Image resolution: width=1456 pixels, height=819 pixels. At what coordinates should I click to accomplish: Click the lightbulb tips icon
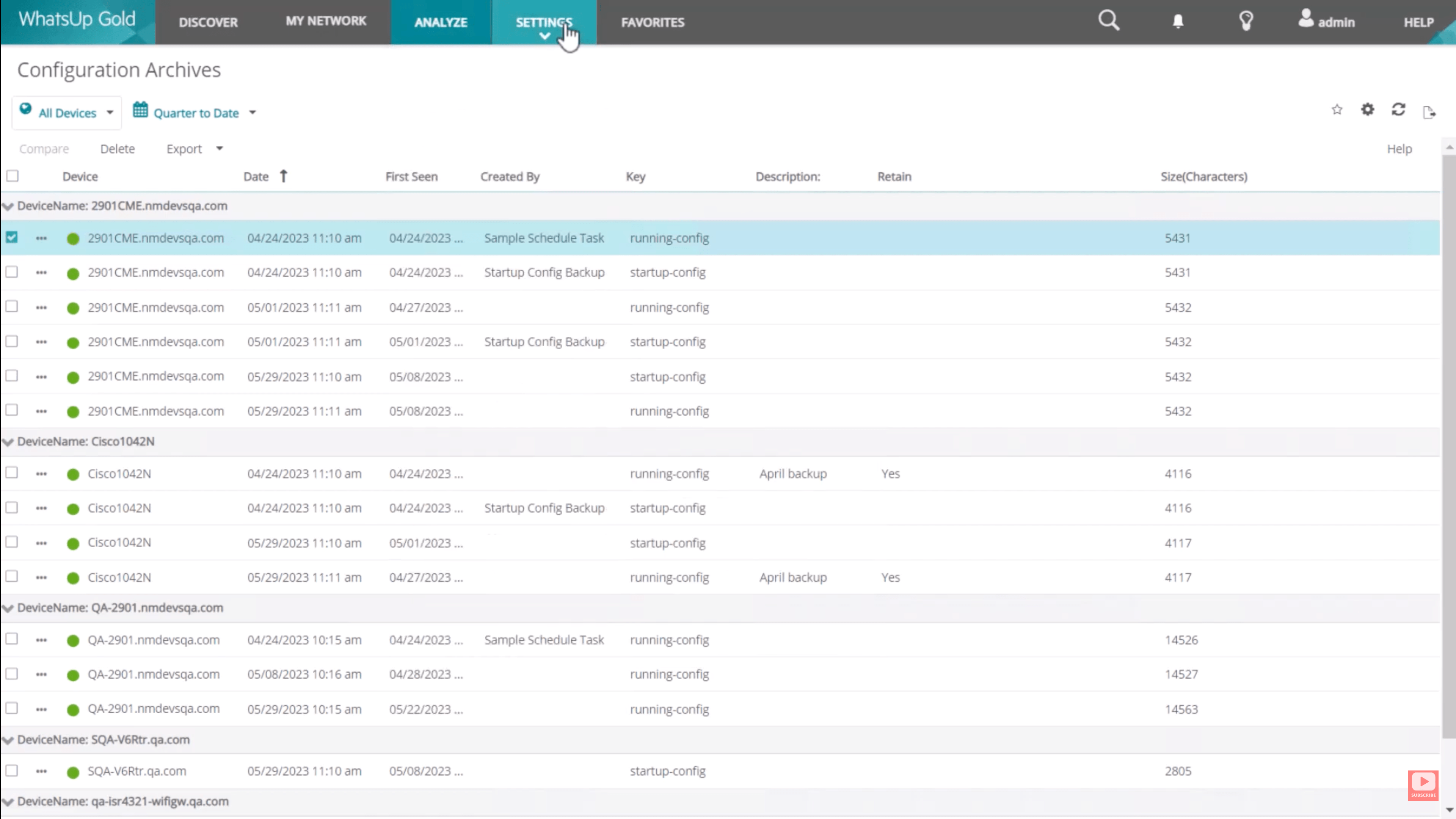1246,22
